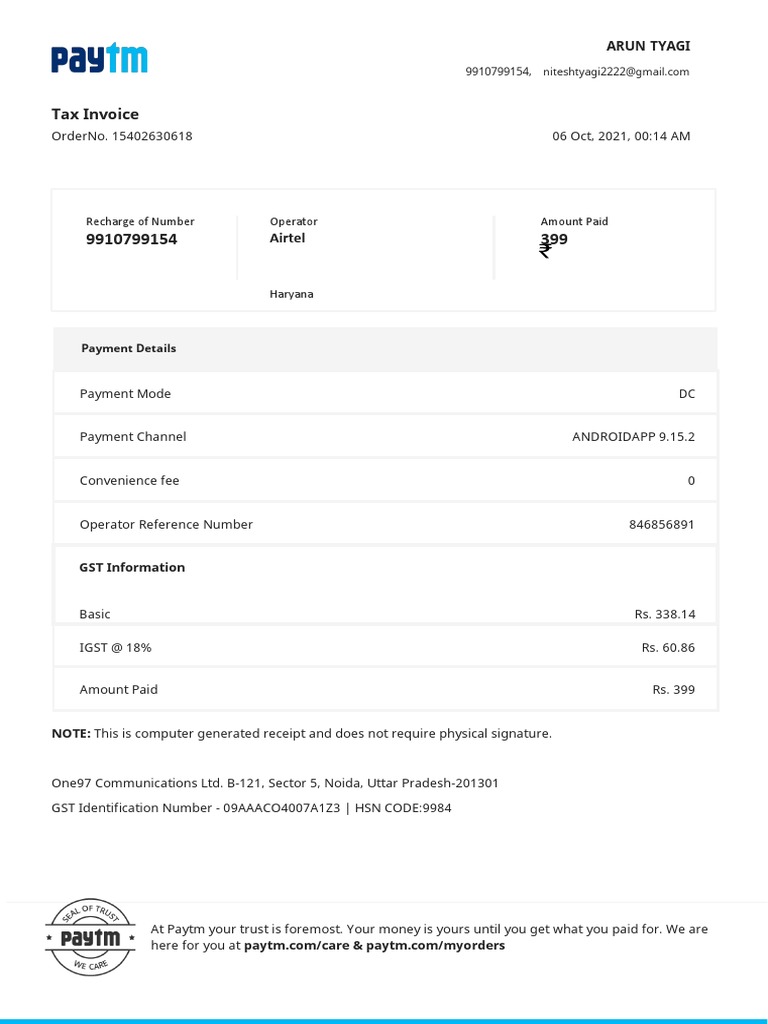Click the Tax Invoice heading
The height and width of the screenshot is (1024, 768).
tap(95, 114)
